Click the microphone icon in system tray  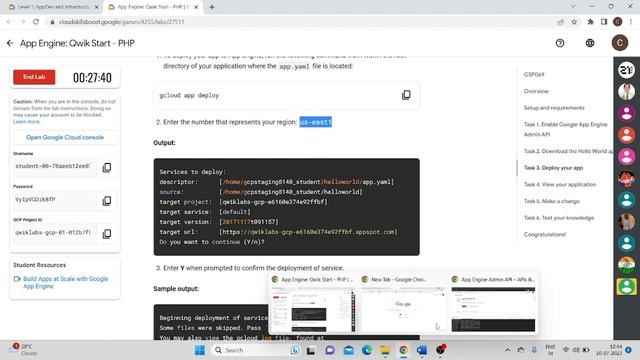point(534,350)
